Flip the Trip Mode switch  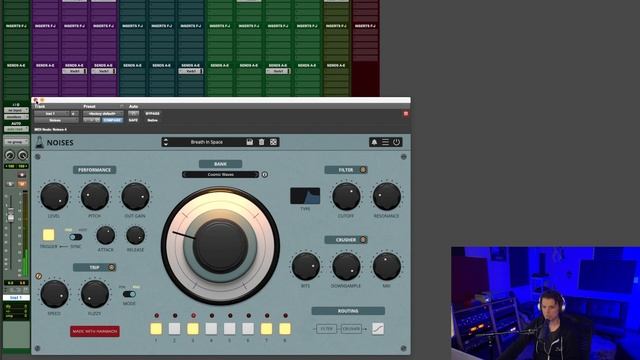point(129,294)
